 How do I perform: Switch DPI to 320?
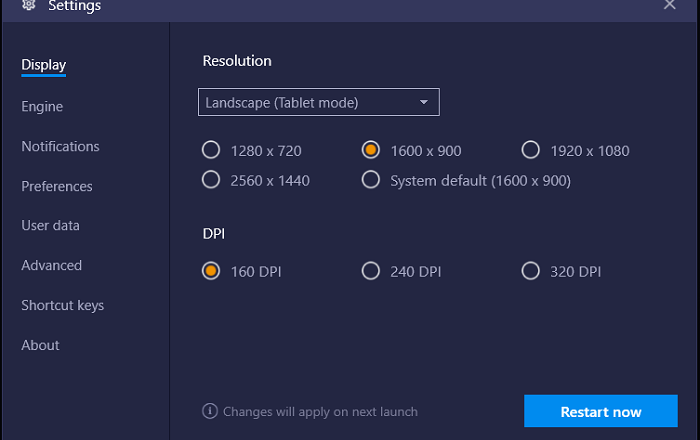click(x=531, y=271)
